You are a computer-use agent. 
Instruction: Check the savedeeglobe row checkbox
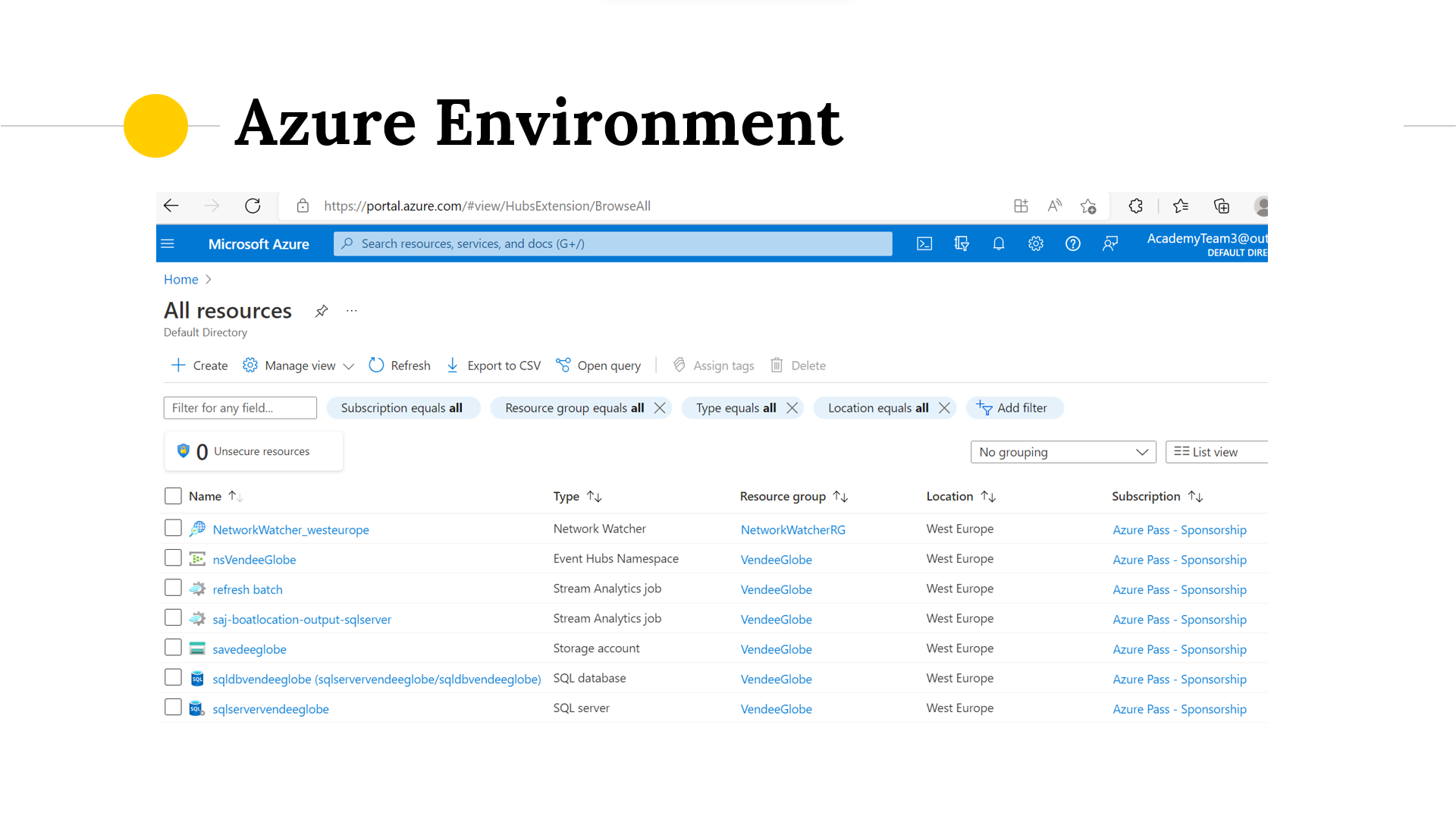pos(173,648)
